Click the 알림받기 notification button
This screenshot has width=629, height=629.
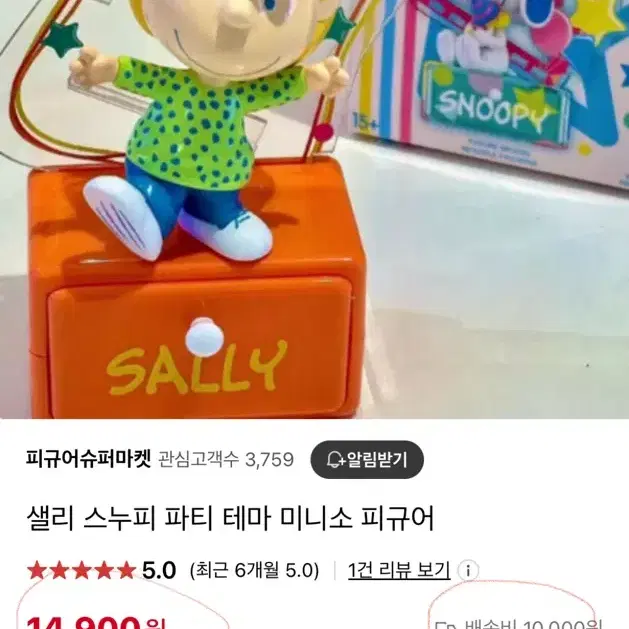pos(367,459)
